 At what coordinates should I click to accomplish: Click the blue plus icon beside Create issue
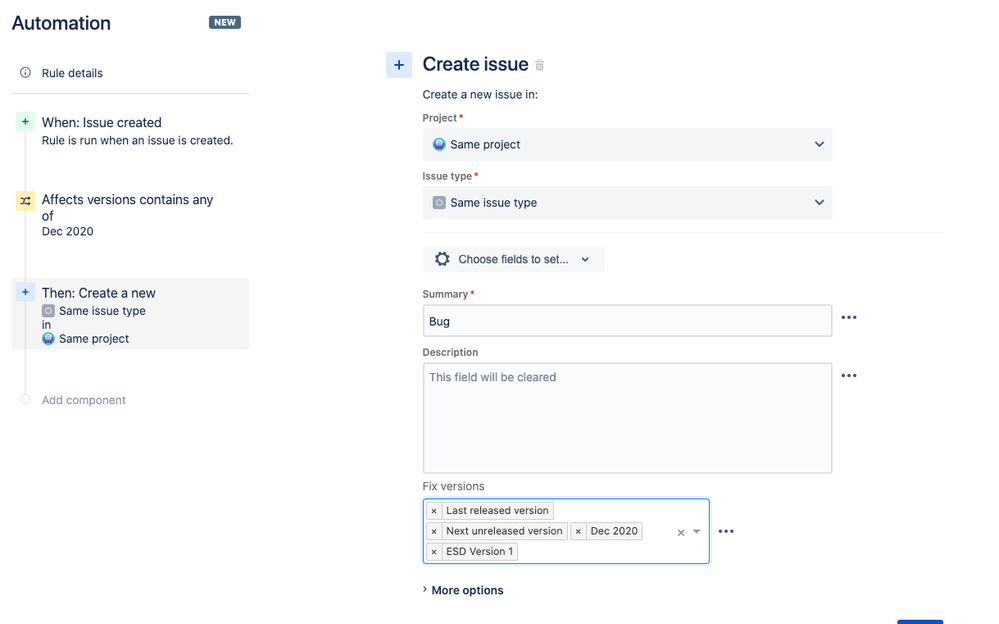pos(399,64)
